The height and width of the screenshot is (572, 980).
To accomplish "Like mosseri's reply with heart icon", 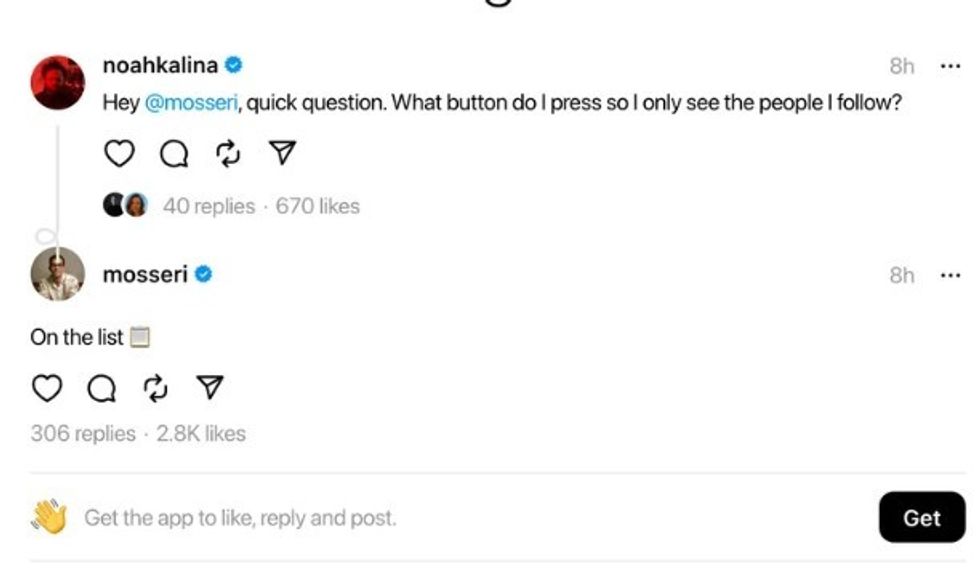I will 47,388.
